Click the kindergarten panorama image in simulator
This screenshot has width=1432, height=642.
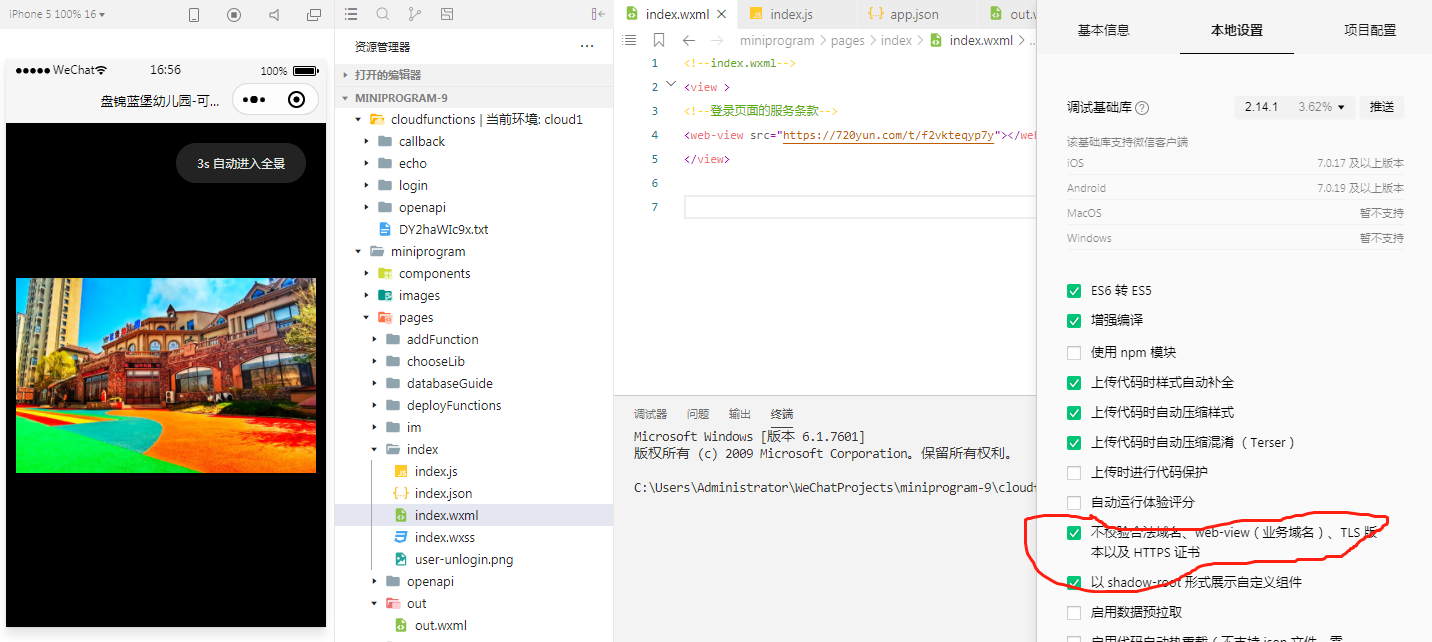coord(166,375)
